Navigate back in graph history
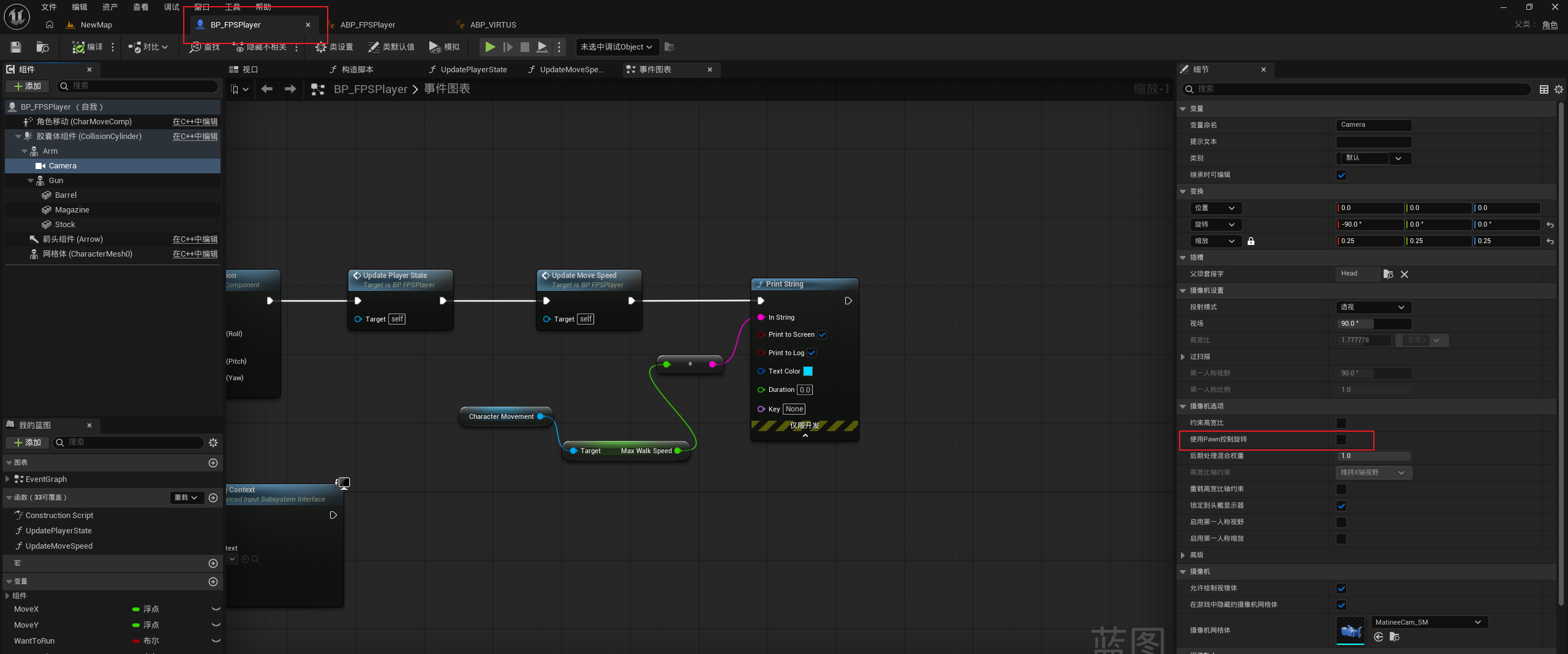This screenshot has height=654, width=1568. click(266, 89)
